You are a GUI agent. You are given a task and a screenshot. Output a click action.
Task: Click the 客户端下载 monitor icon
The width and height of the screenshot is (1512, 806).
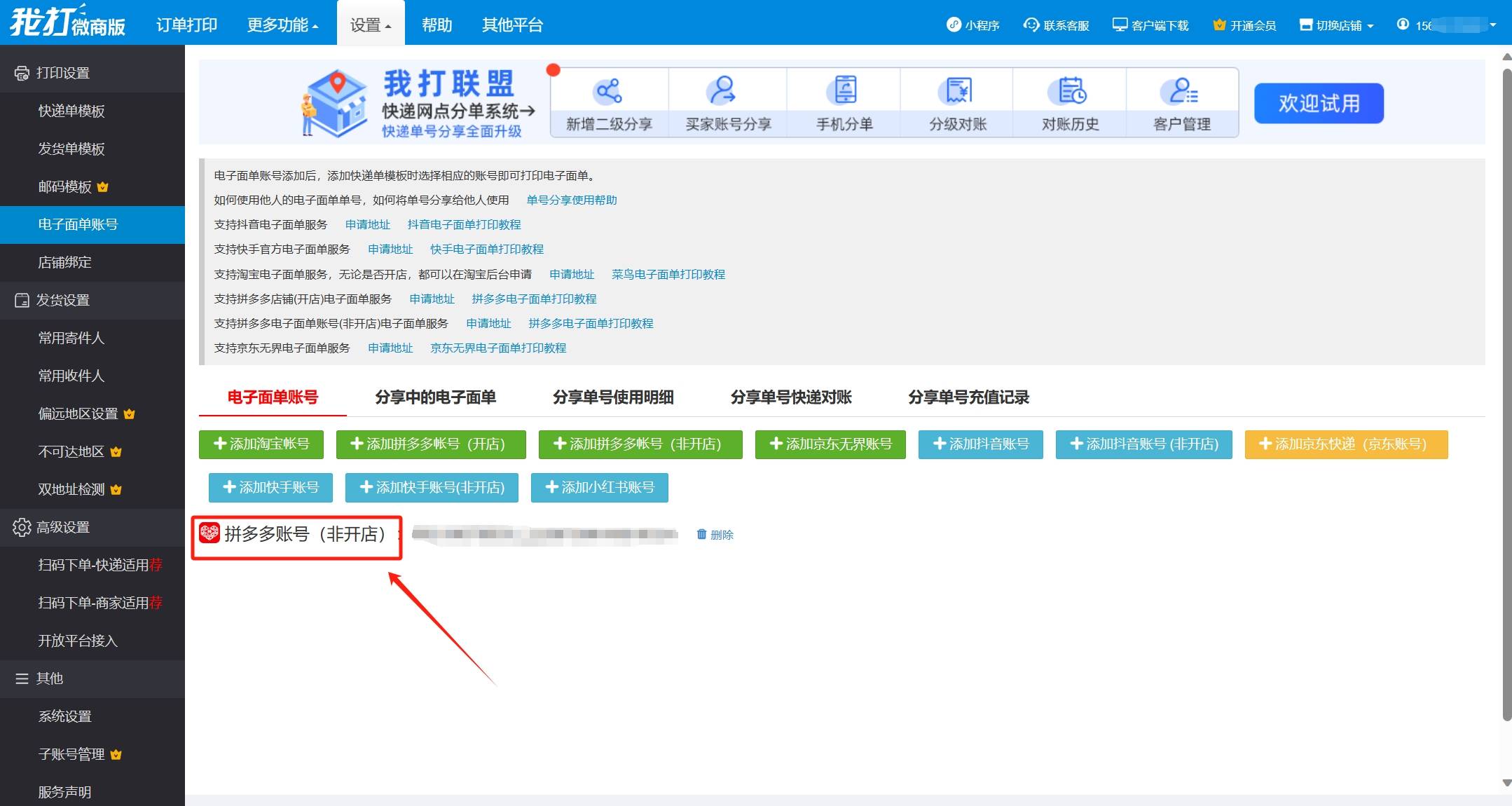(x=1120, y=25)
